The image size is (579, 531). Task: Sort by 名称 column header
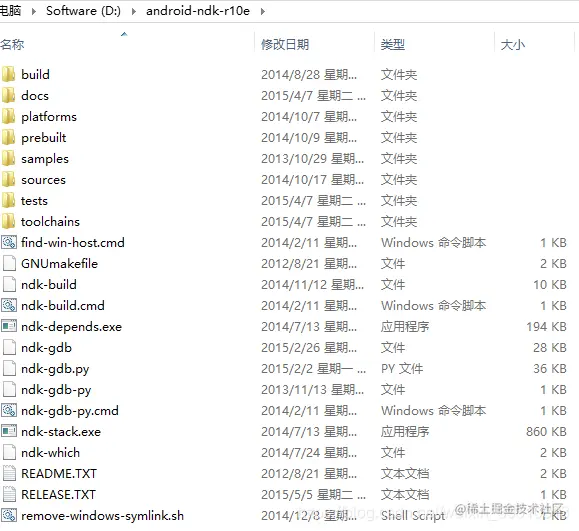pos(12,45)
